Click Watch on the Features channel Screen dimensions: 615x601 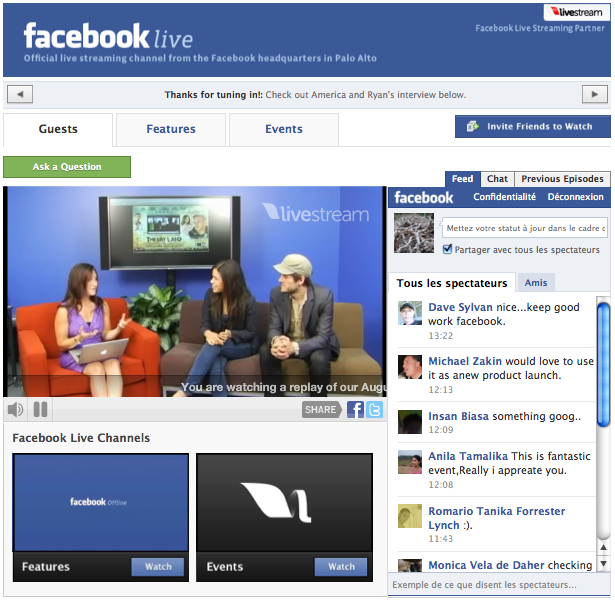(x=158, y=566)
